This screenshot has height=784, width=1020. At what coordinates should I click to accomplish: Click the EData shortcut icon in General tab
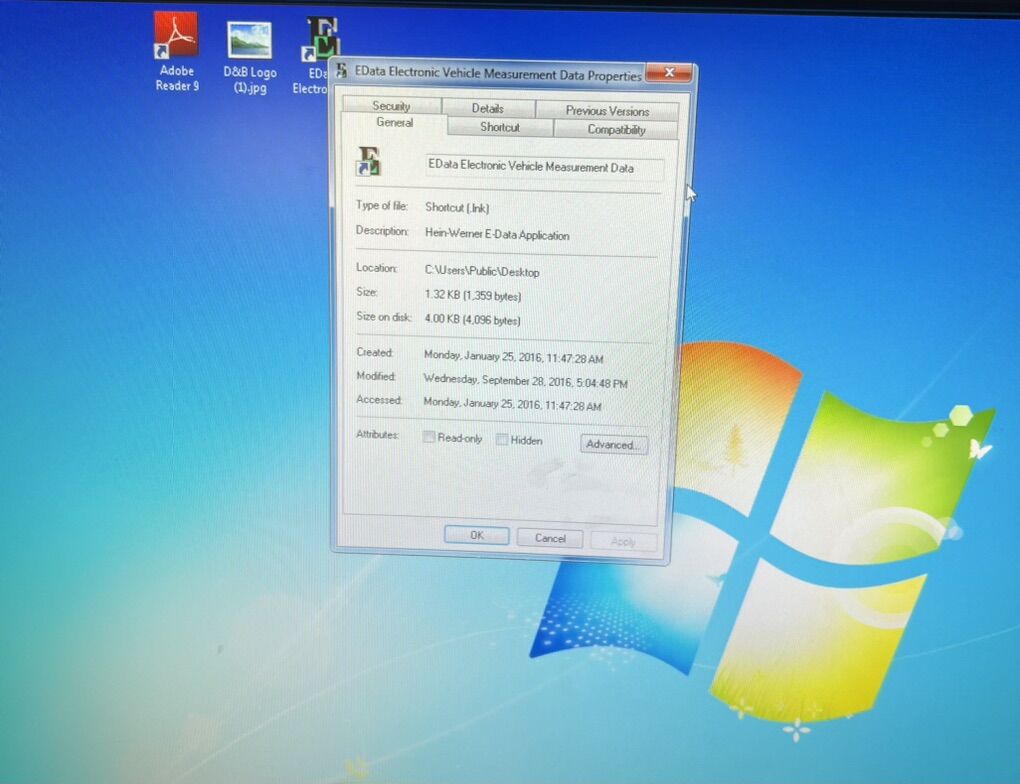(x=369, y=162)
